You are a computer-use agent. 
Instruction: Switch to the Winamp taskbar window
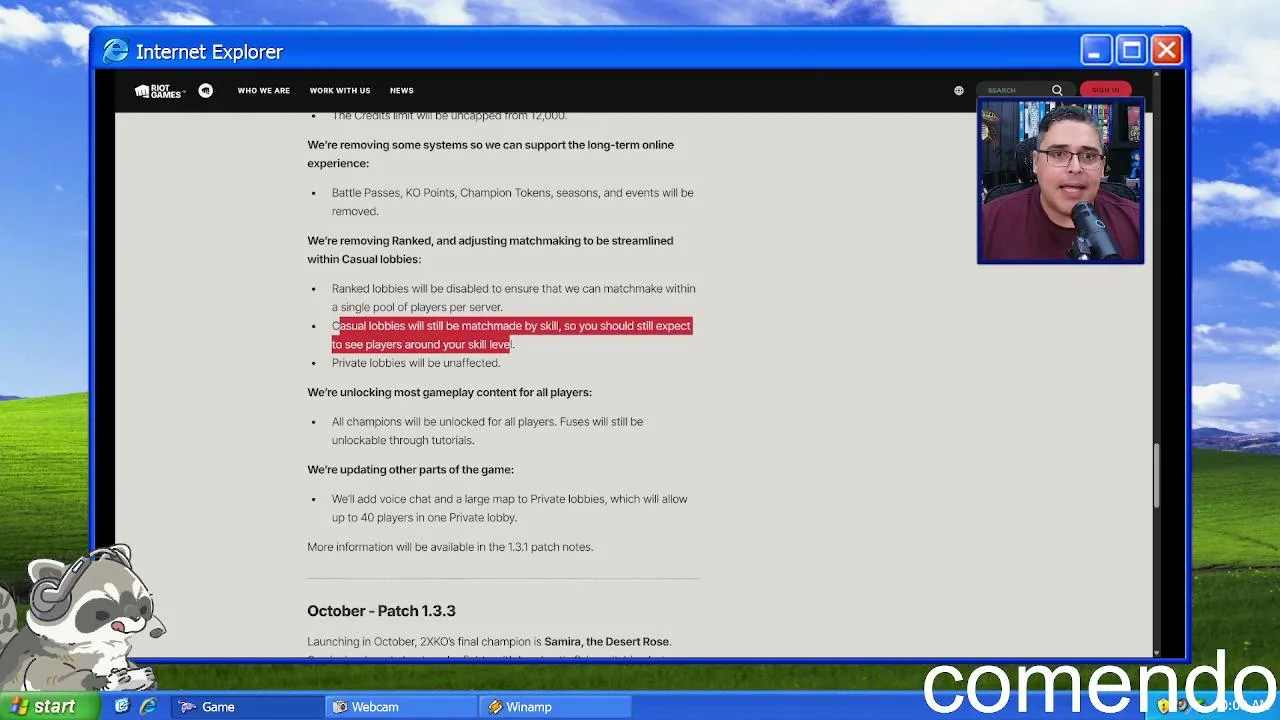(555, 707)
